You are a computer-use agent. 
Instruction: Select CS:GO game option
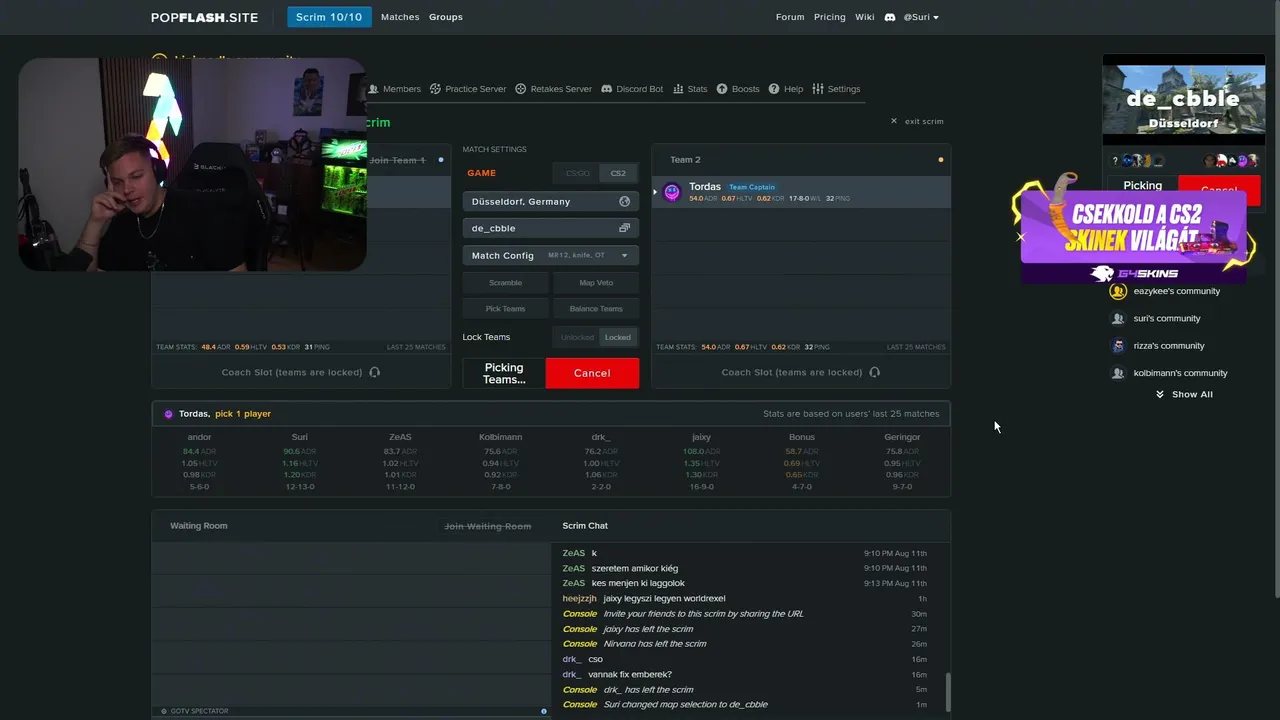tap(578, 173)
